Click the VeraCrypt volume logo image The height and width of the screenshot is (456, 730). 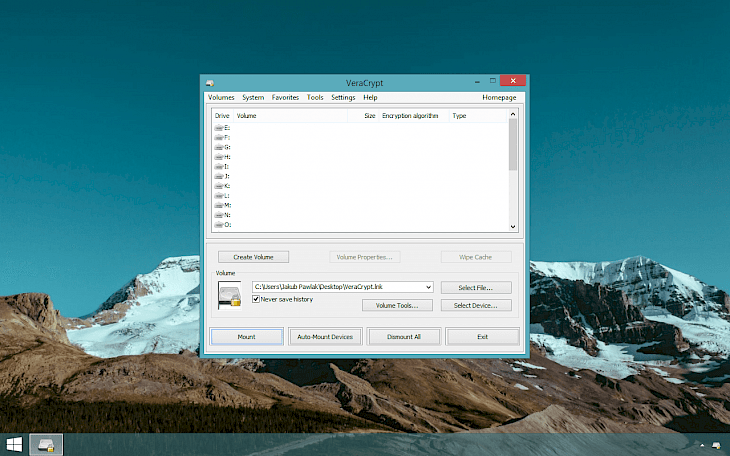[x=230, y=295]
